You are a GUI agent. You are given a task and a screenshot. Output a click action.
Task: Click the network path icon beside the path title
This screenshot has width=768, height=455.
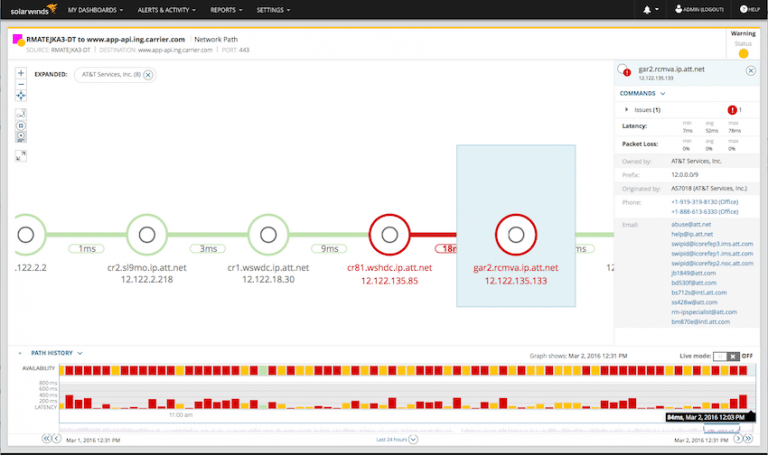click(x=18, y=40)
